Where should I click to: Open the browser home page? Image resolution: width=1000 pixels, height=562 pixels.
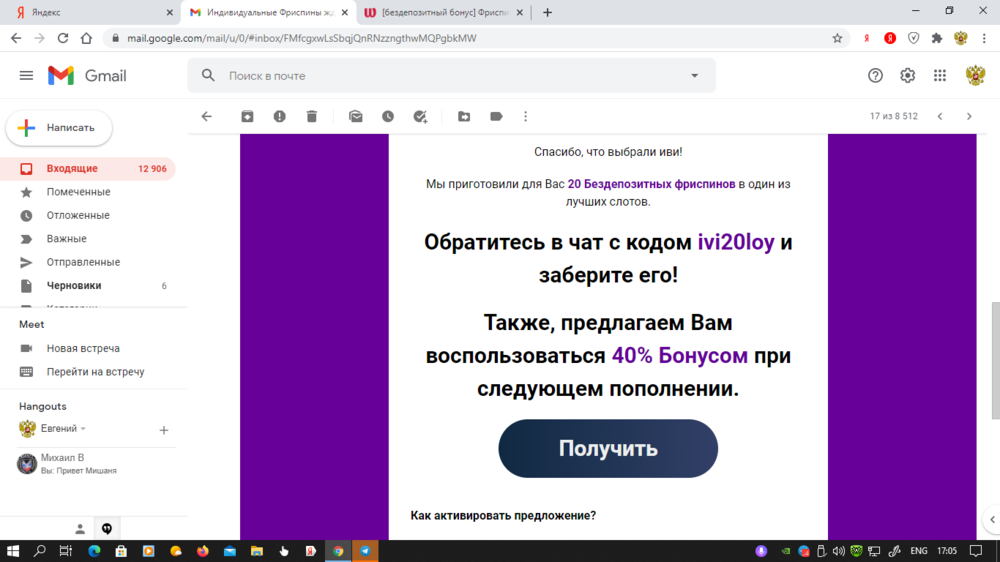86,38
